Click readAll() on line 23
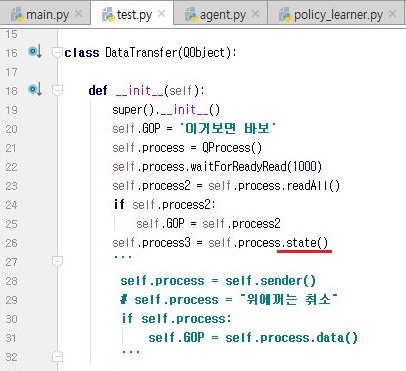The image size is (406, 371). (x=313, y=186)
